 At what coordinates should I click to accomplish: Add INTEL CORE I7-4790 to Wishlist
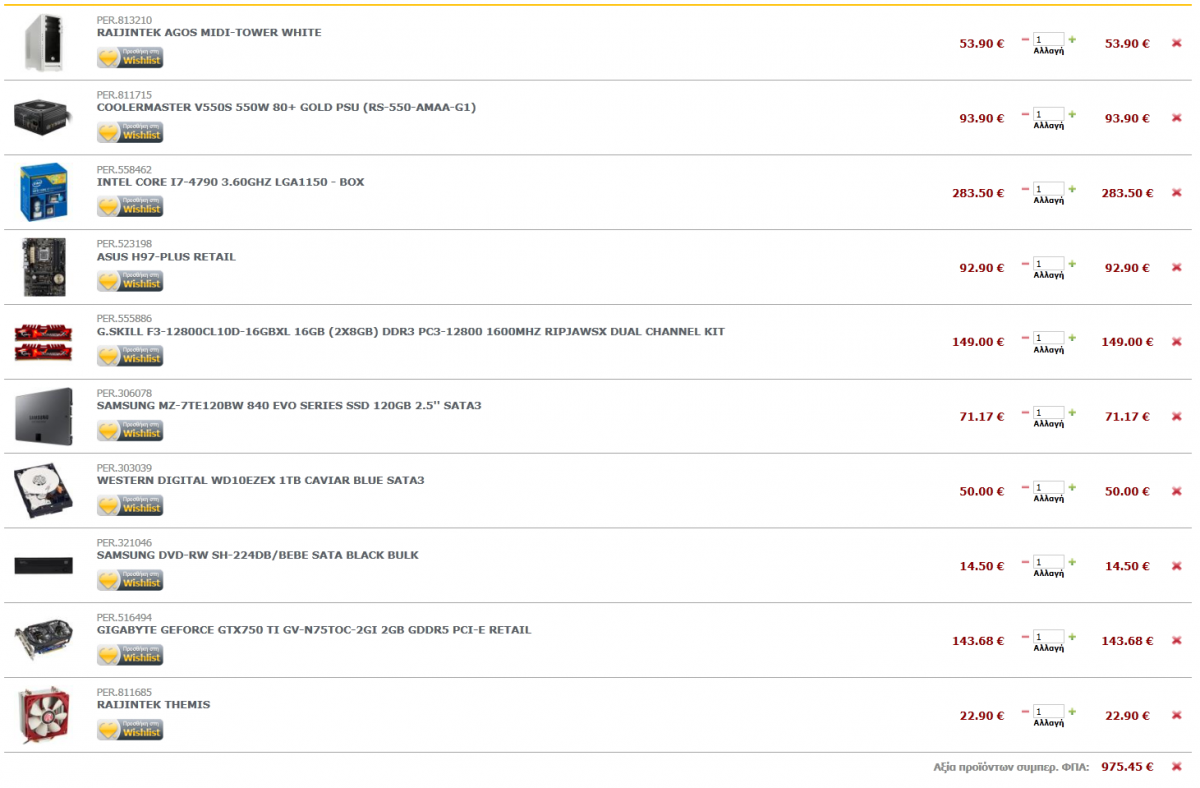pyautogui.click(x=130, y=207)
